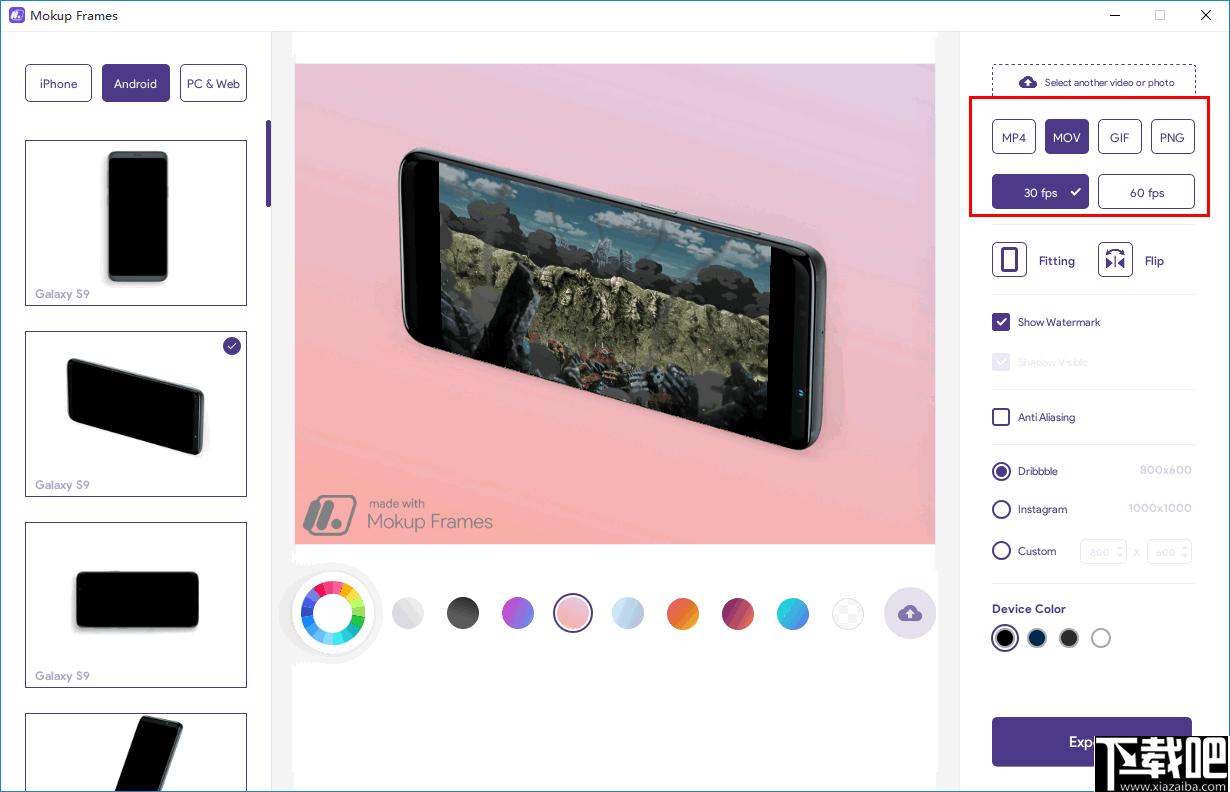Choose MOV export format
Viewport: 1230px width, 792px height.
pyautogui.click(x=1067, y=137)
